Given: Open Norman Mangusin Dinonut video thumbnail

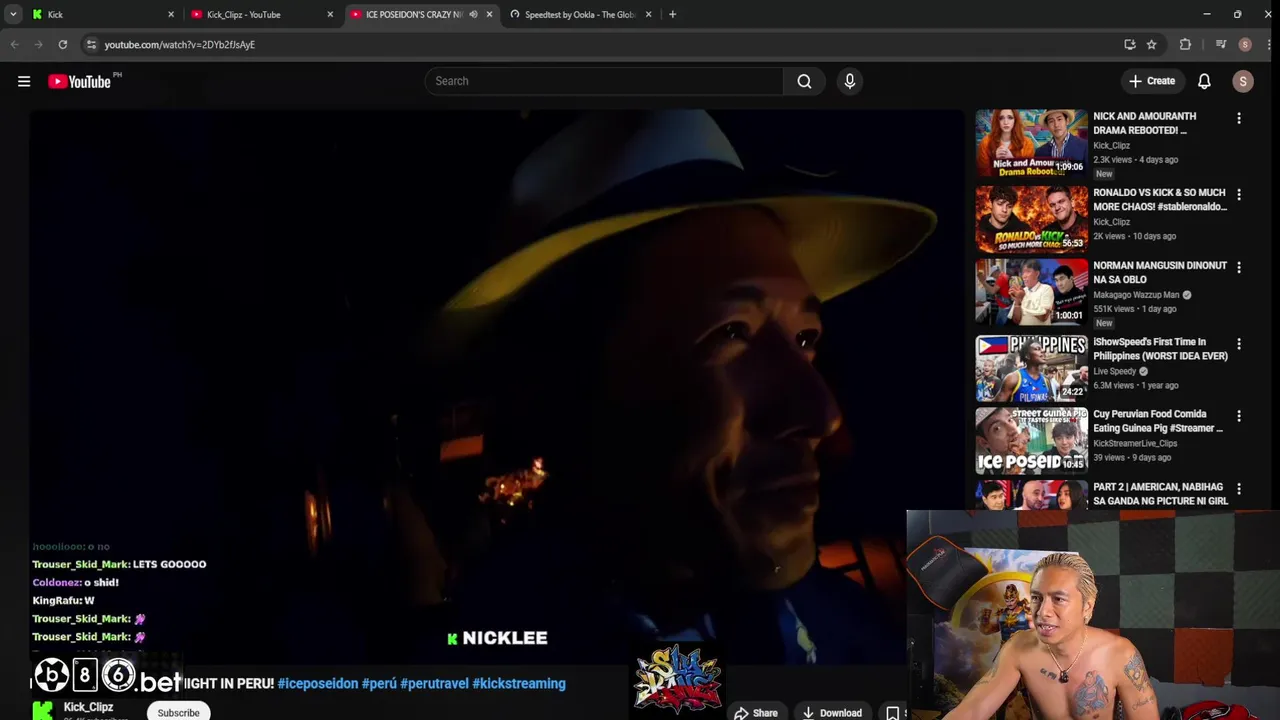Looking at the screenshot, I should [1031, 292].
